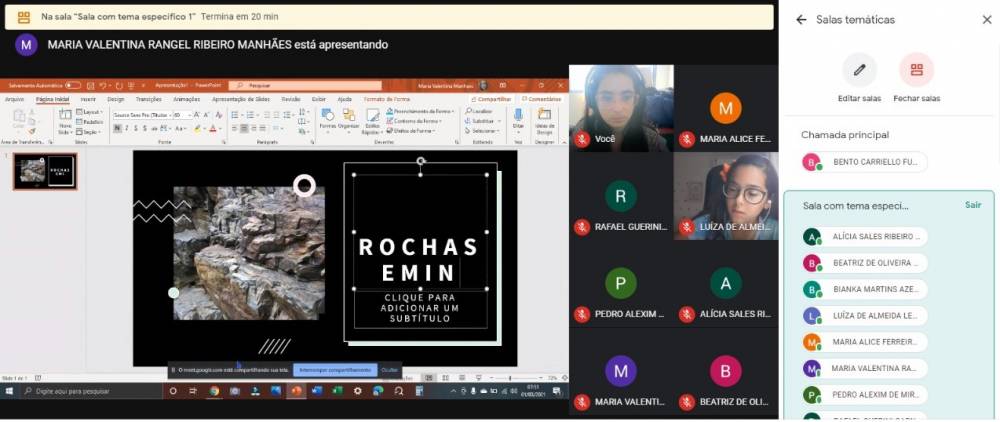Click the Interromper compartilhamento button
This screenshot has height=422, width=1000.
[335, 370]
